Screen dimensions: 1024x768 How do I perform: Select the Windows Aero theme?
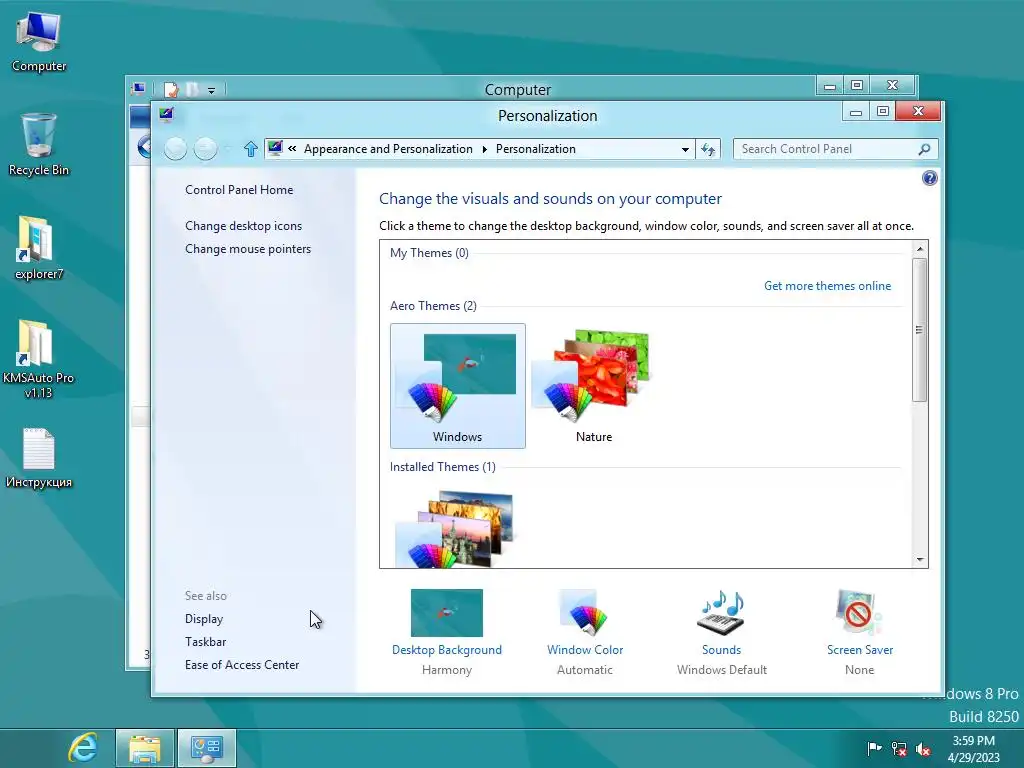457,385
